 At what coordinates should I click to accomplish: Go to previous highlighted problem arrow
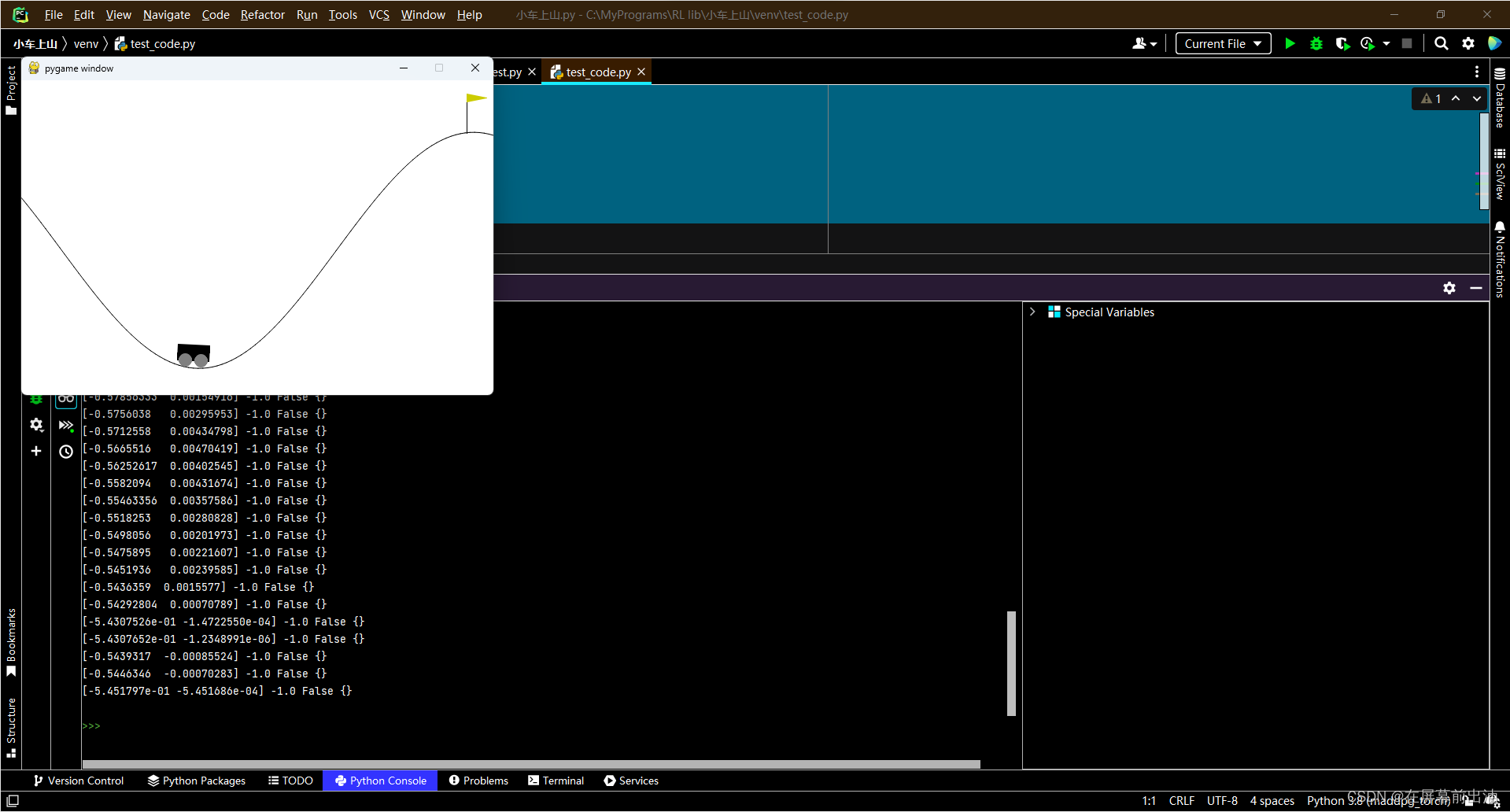click(x=1456, y=98)
